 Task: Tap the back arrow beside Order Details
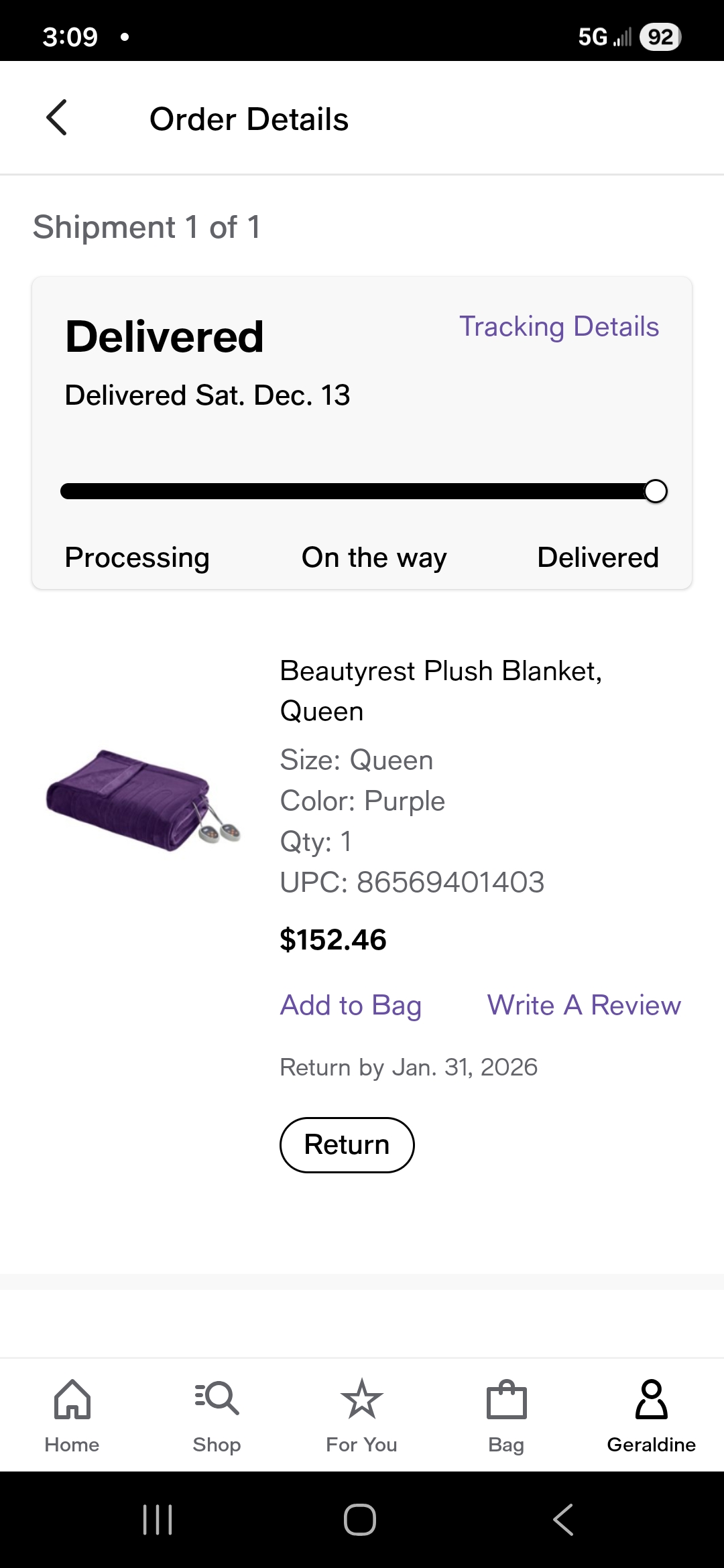pos(57,118)
